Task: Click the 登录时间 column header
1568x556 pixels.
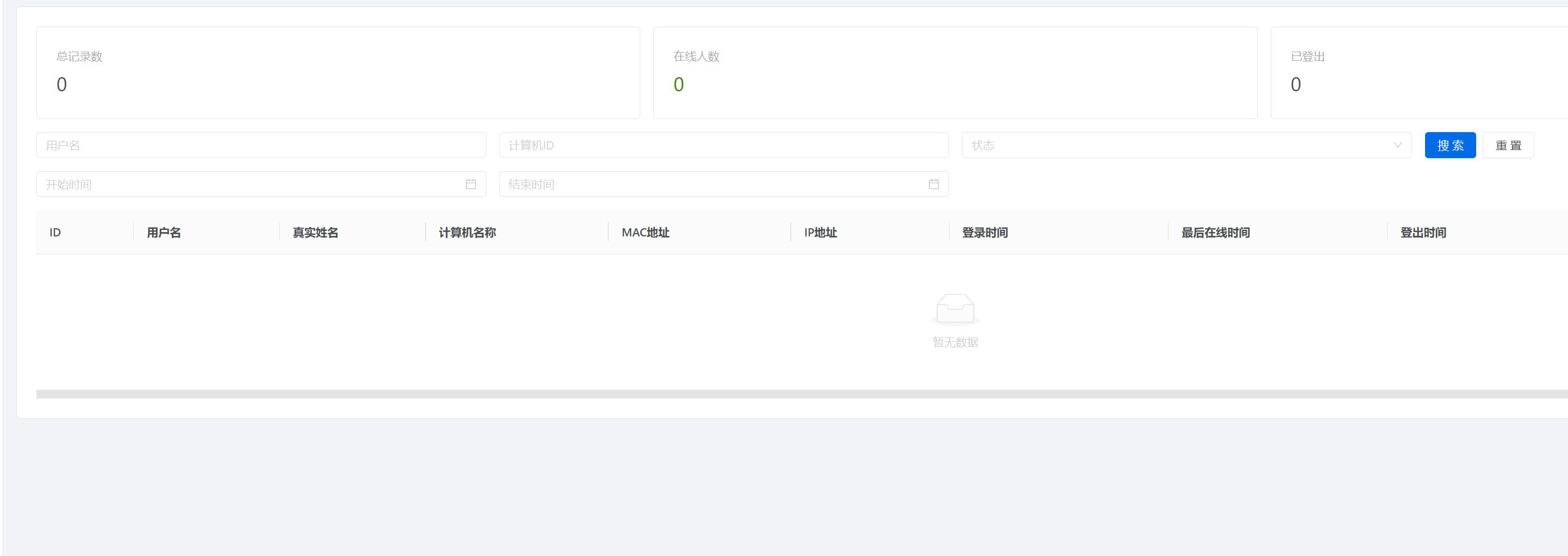Action: pyautogui.click(x=984, y=233)
